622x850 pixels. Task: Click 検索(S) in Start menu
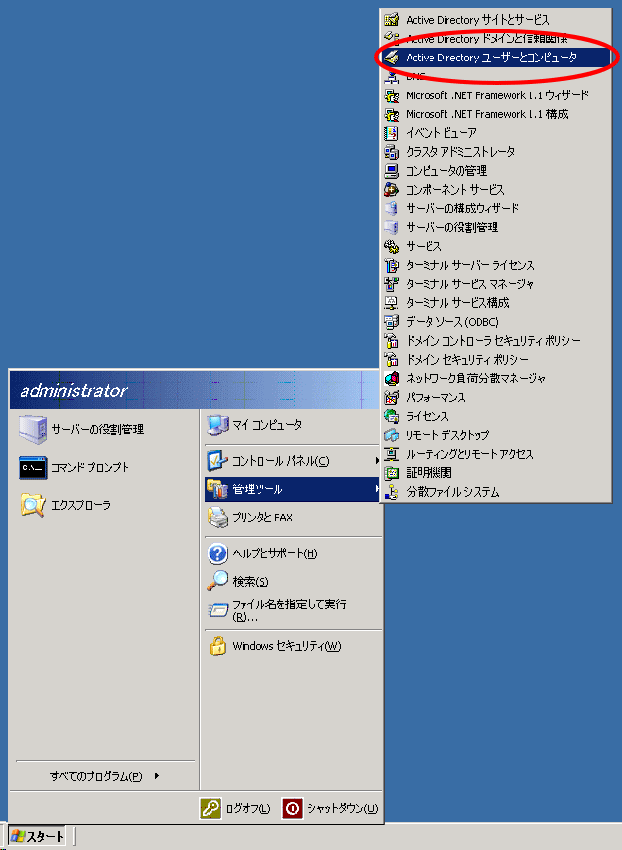click(x=293, y=582)
